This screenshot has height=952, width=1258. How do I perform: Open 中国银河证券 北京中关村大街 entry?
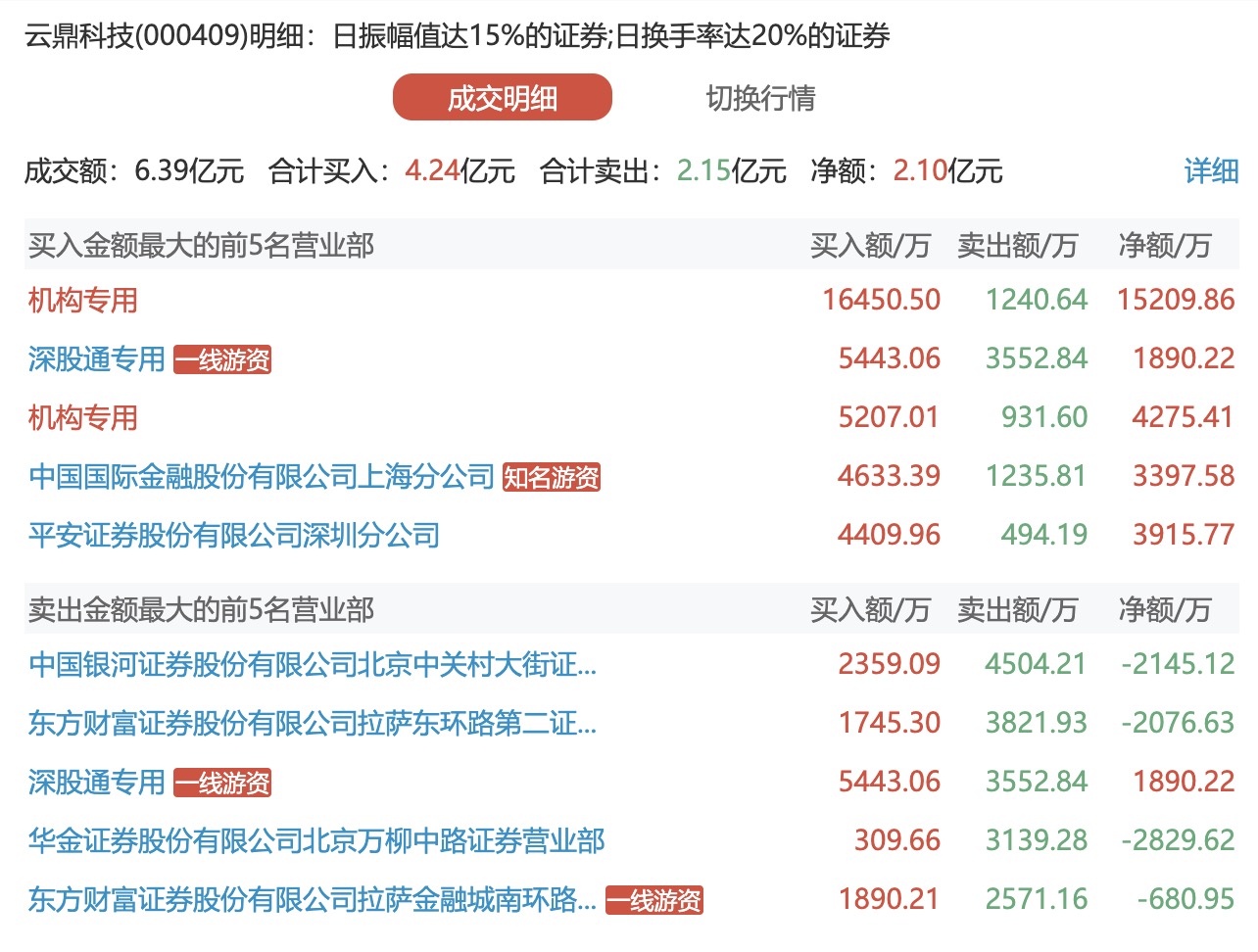[312, 665]
